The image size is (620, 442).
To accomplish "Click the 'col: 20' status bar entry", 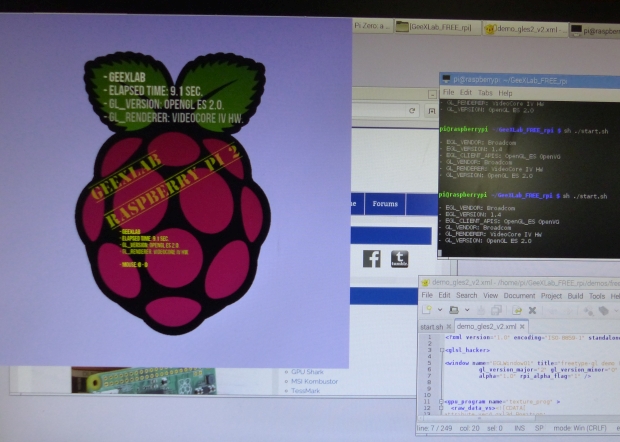I will click(470, 428).
